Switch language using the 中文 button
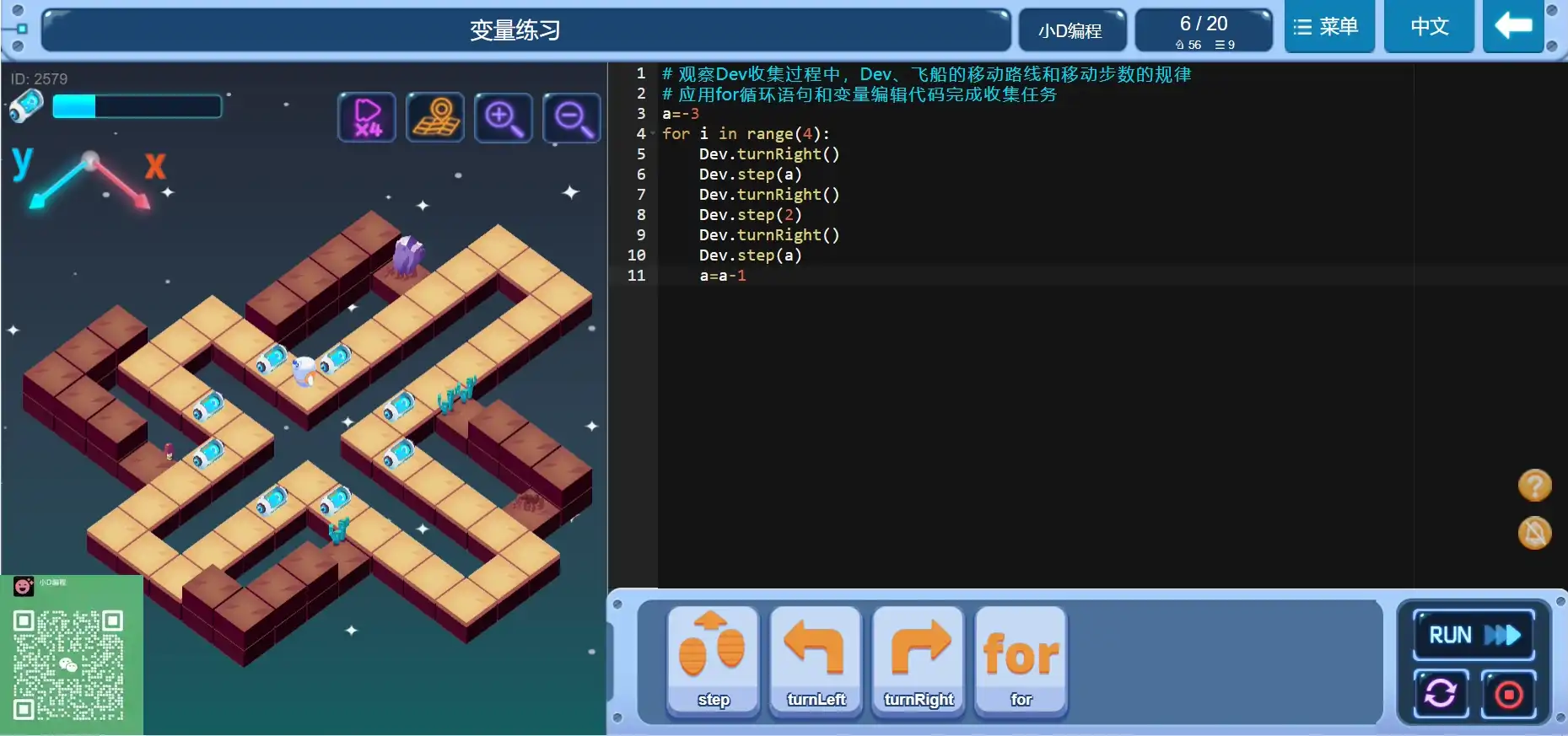This screenshot has width=1568, height=736. (1429, 28)
